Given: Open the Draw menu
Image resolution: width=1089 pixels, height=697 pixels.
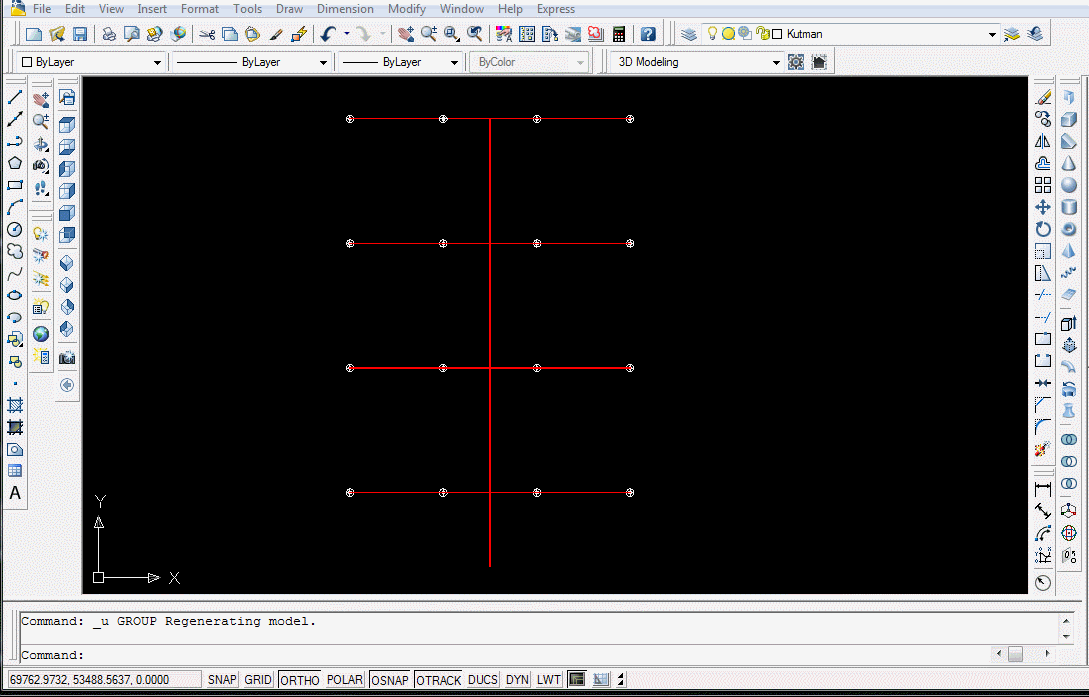Looking at the screenshot, I should [x=289, y=9].
